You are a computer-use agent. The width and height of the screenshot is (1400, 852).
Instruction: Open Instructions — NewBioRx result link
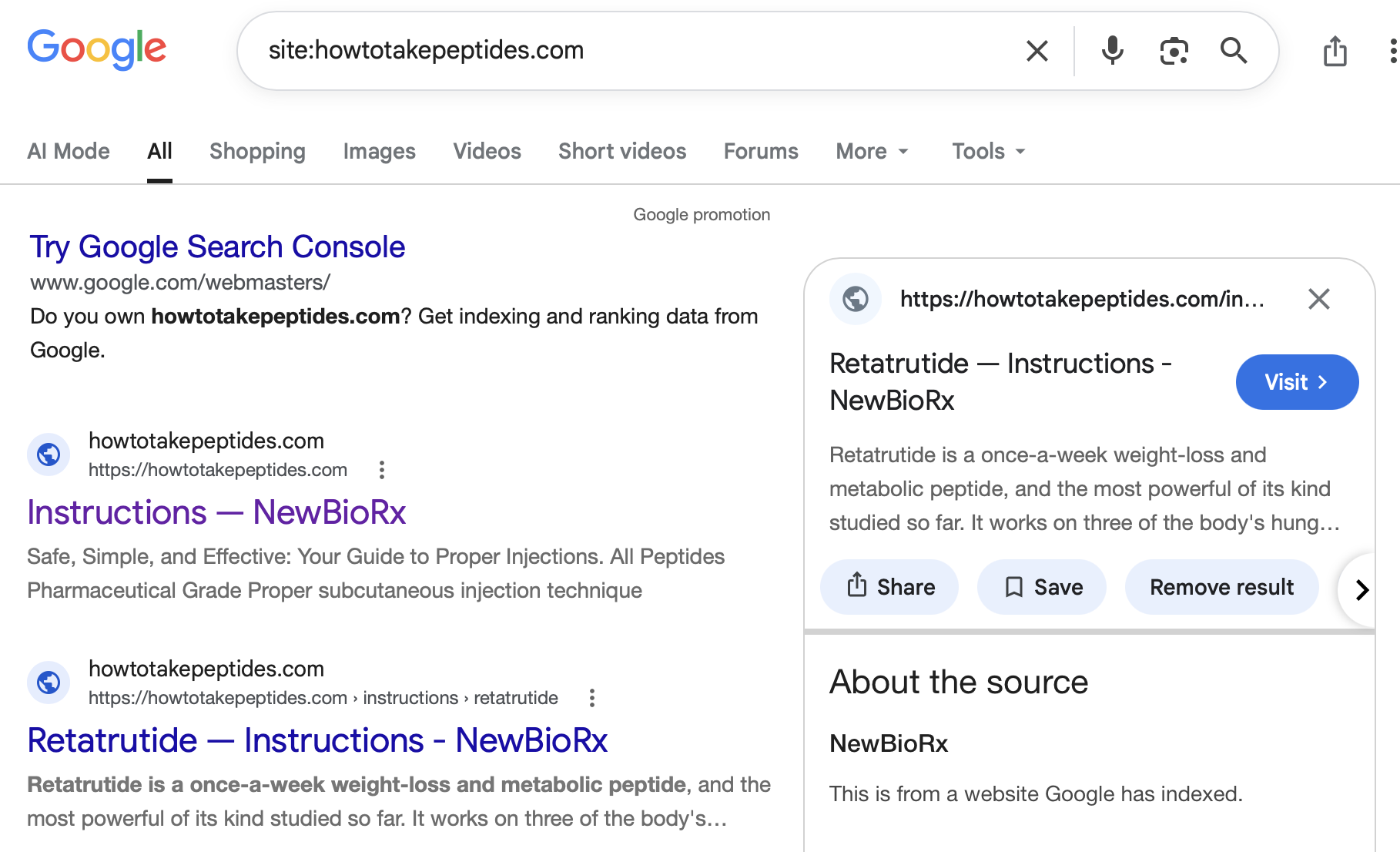tap(216, 512)
